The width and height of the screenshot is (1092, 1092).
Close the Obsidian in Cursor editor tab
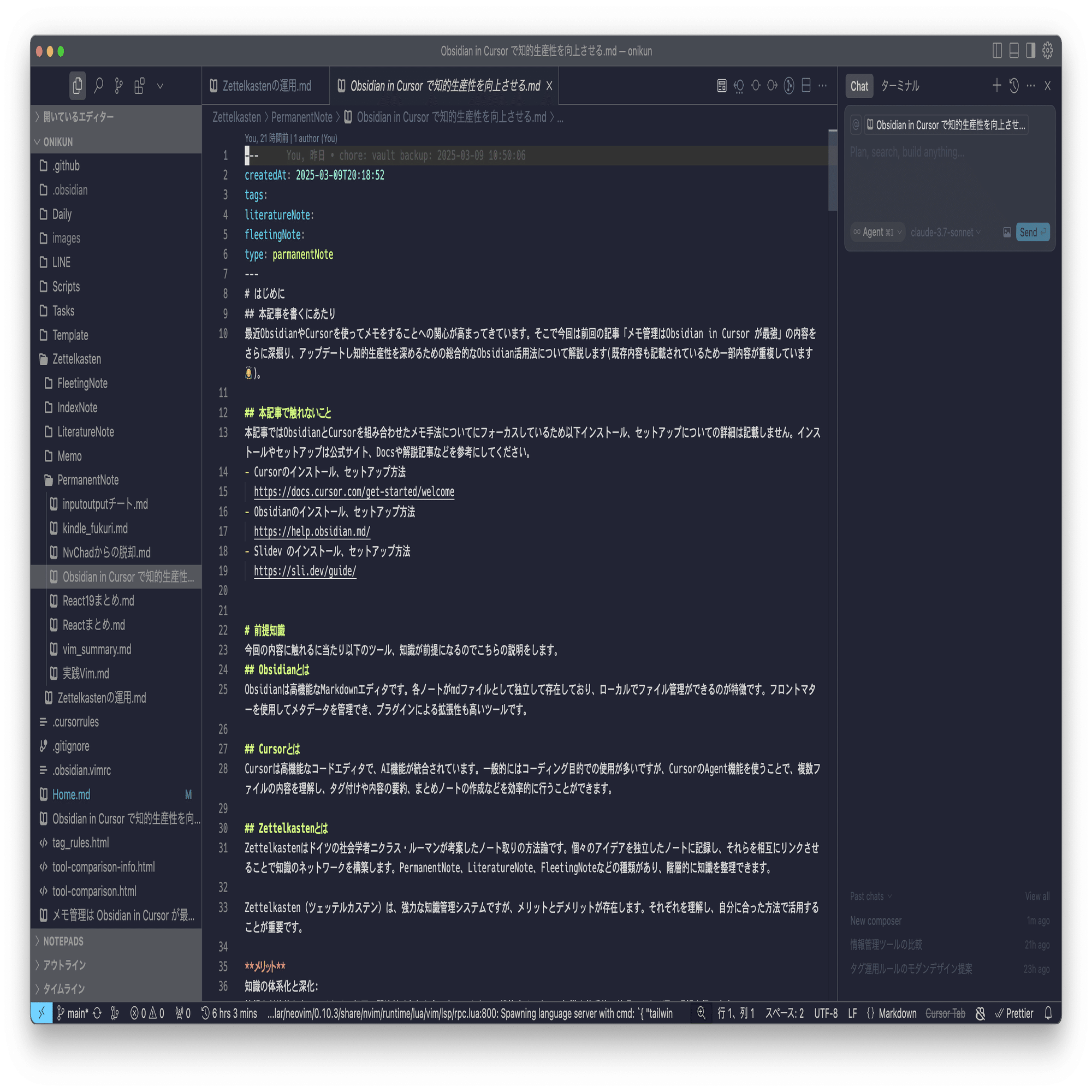click(549, 86)
